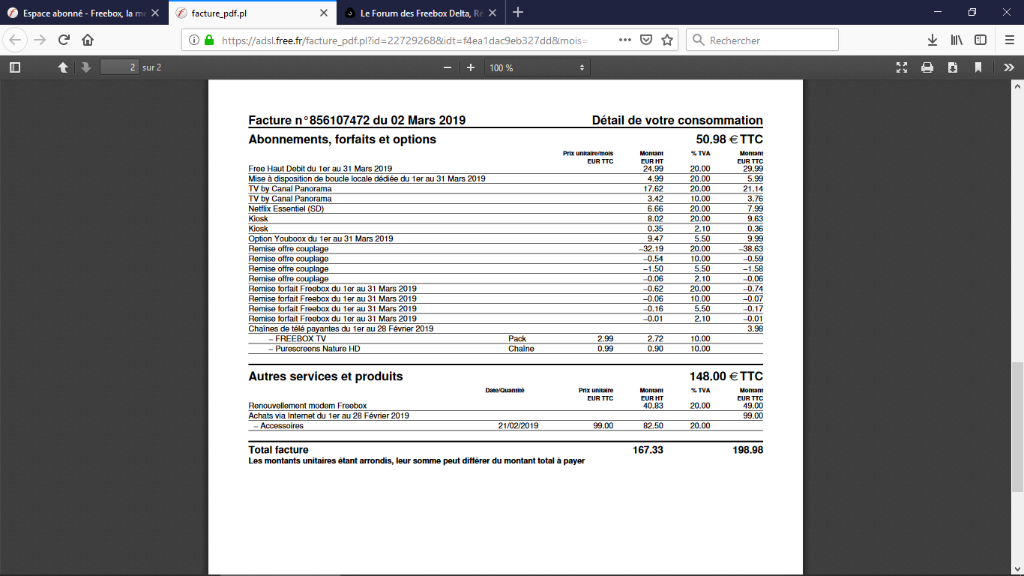
Task: Click the scrollbar up arrow
Action: (x=1017, y=86)
